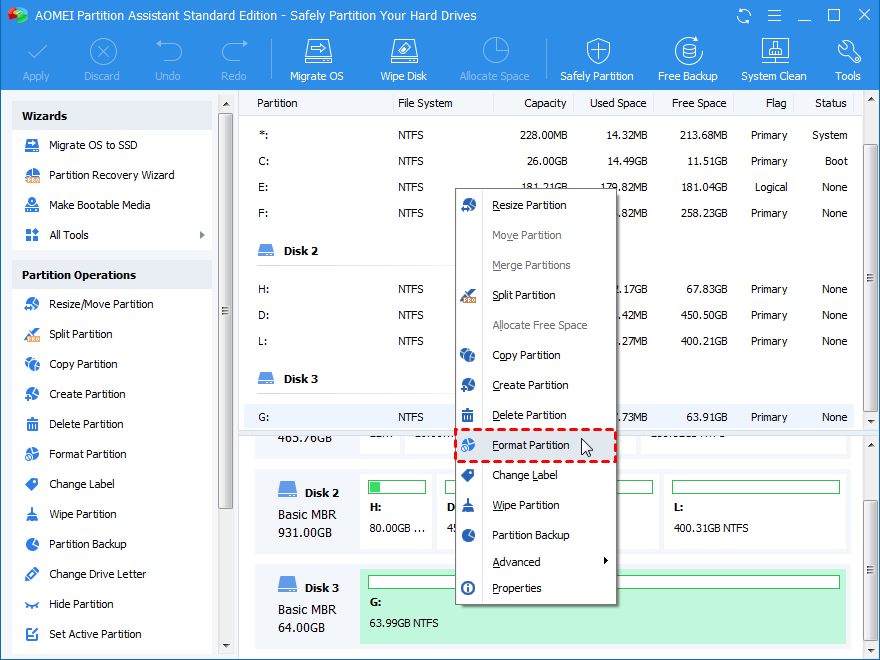
Task: Choose Change Label in context menu
Action: [x=536, y=475]
